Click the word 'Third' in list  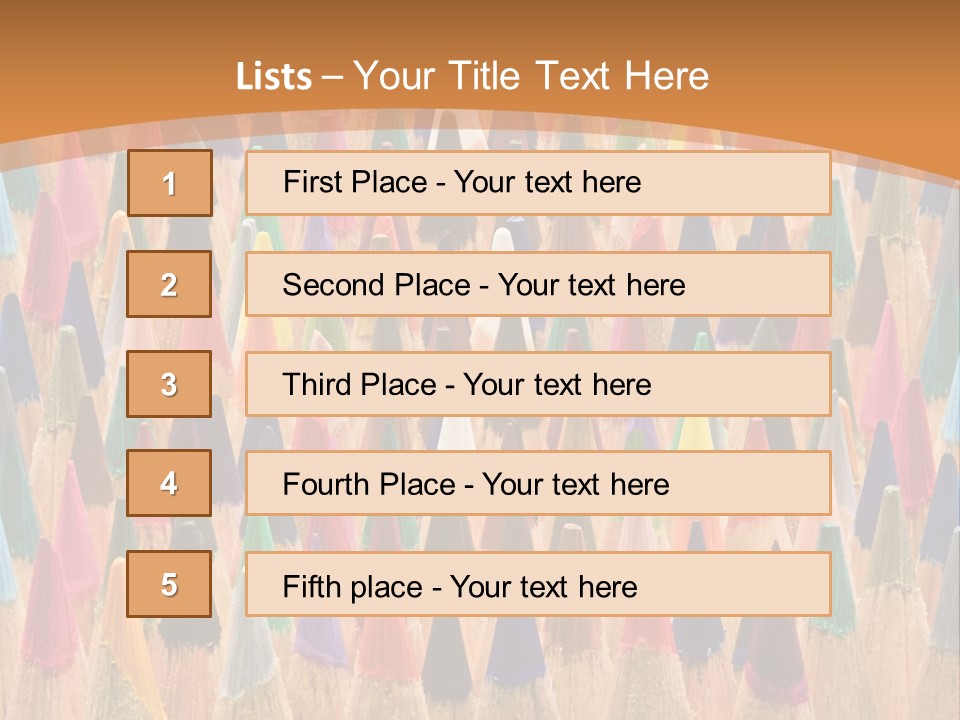click(316, 385)
